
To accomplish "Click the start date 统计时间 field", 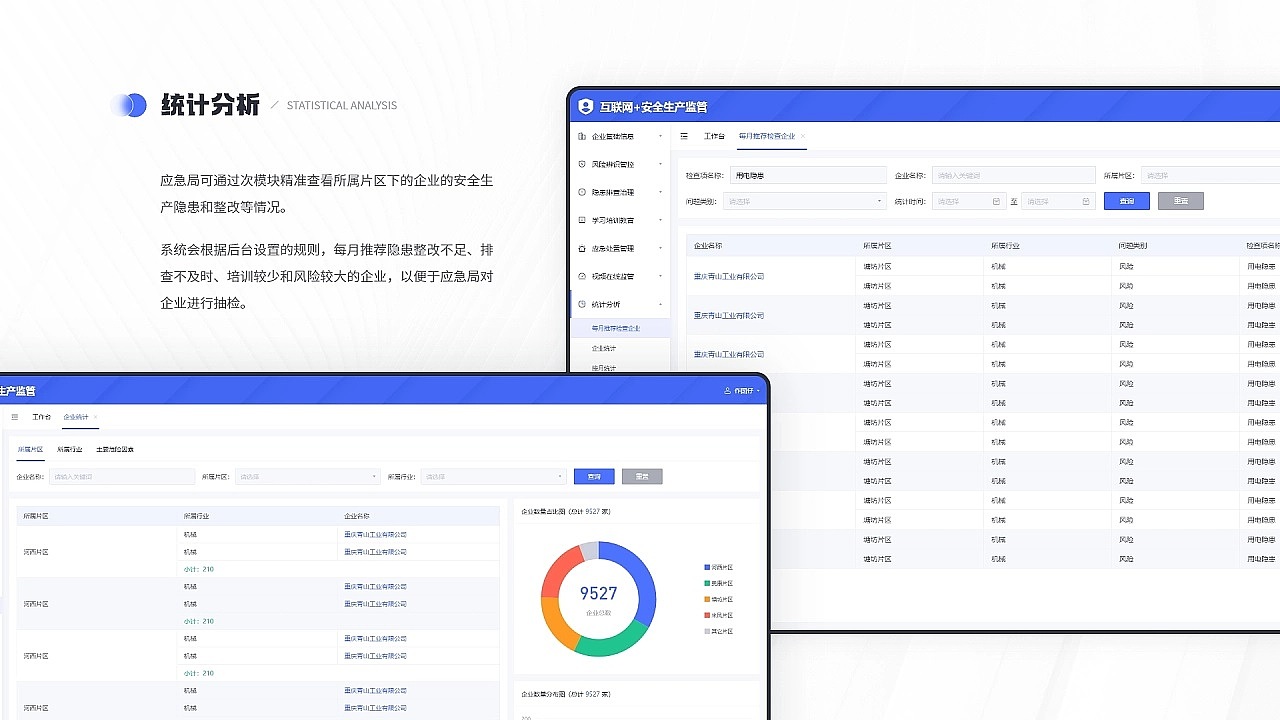I will pyautogui.click(x=969, y=202).
